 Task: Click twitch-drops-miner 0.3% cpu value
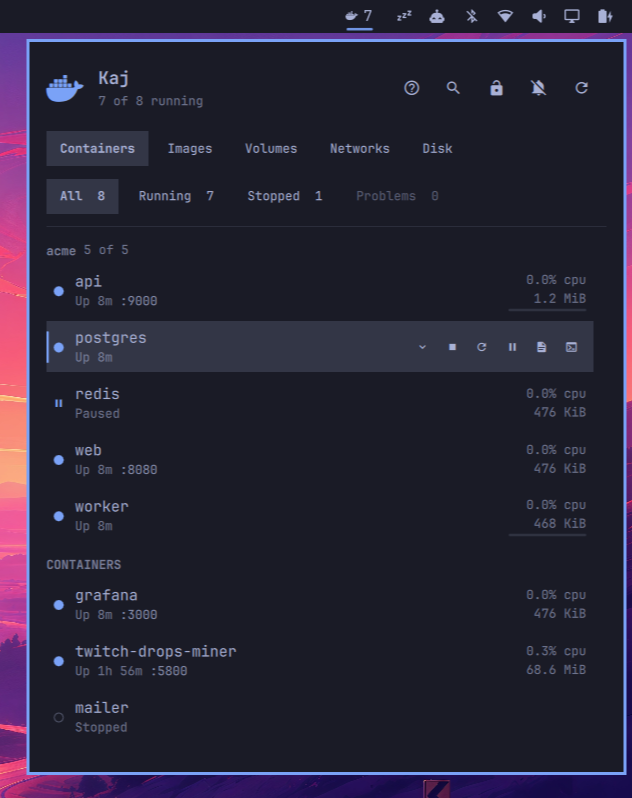click(x=556, y=651)
